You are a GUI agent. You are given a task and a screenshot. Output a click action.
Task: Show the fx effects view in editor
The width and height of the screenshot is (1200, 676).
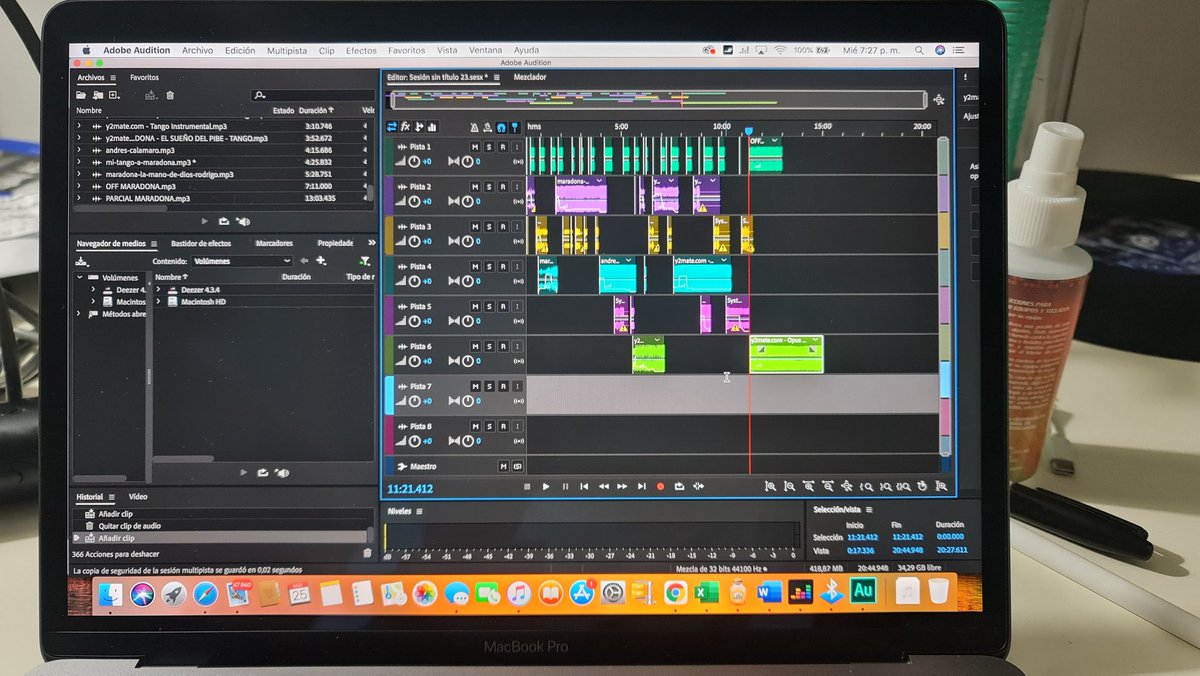coord(405,127)
